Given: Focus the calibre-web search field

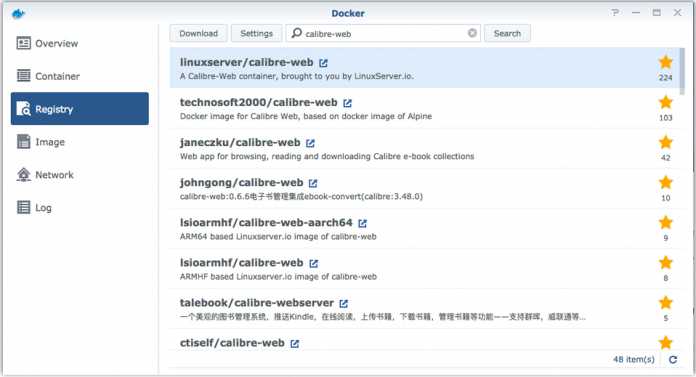Looking at the screenshot, I should (x=383, y=33).
